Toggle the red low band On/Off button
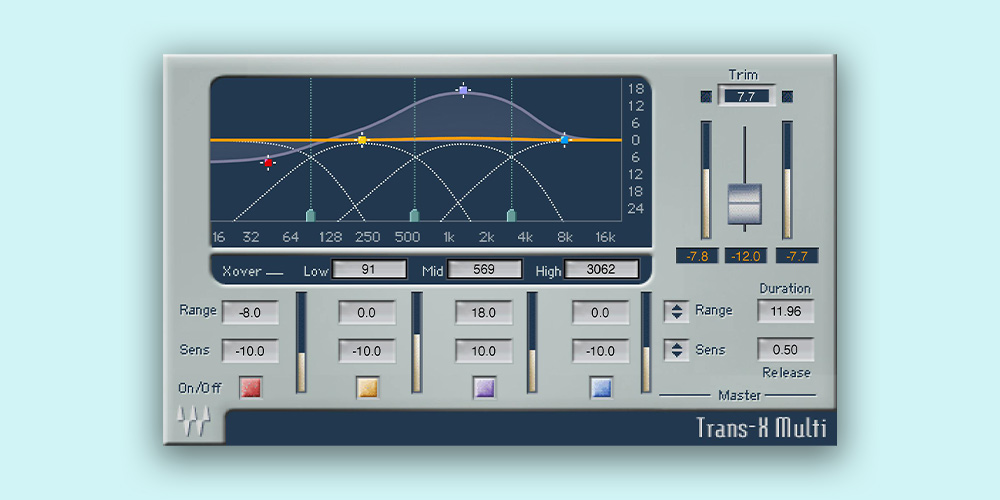Image resolution: width=1000 pixels, height=500 pixels. (x=251, y=388)
